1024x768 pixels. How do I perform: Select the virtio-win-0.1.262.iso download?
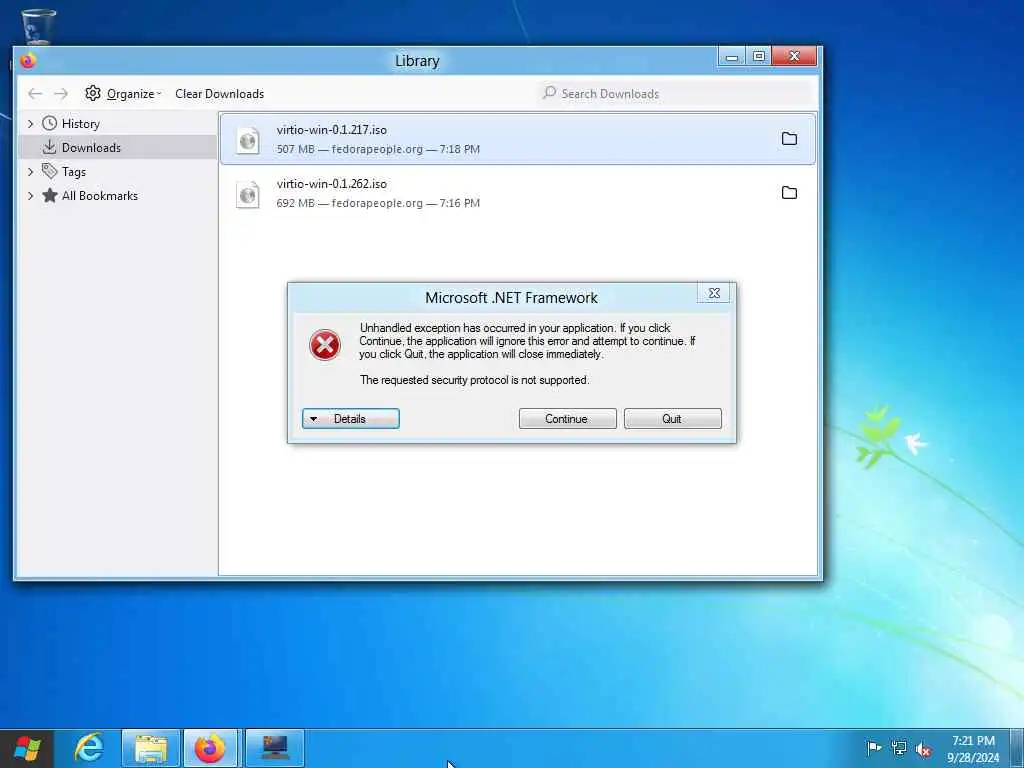tap(518, 193)
